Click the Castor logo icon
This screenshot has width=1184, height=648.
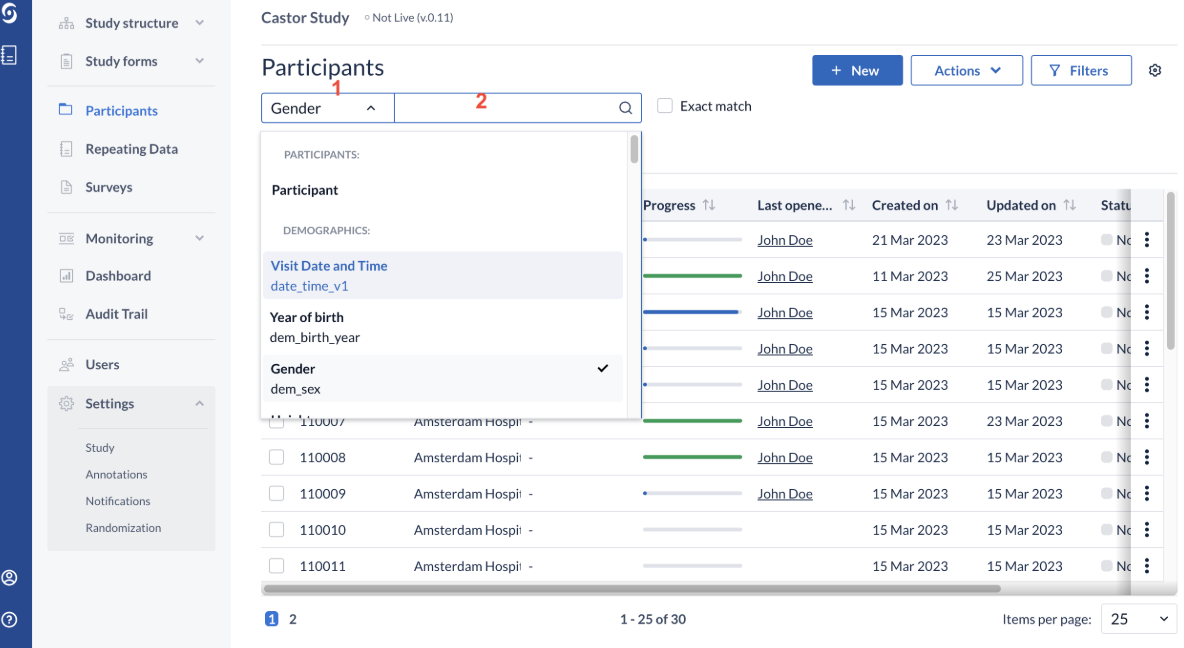[x=9, y=13]
